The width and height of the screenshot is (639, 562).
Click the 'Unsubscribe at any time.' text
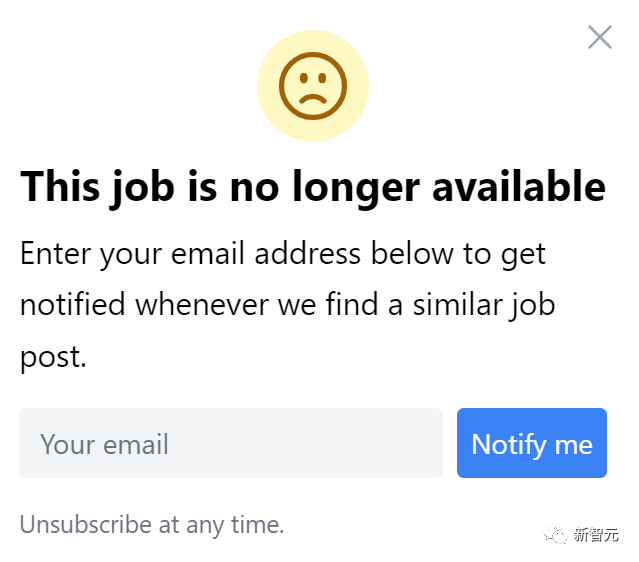152,524
